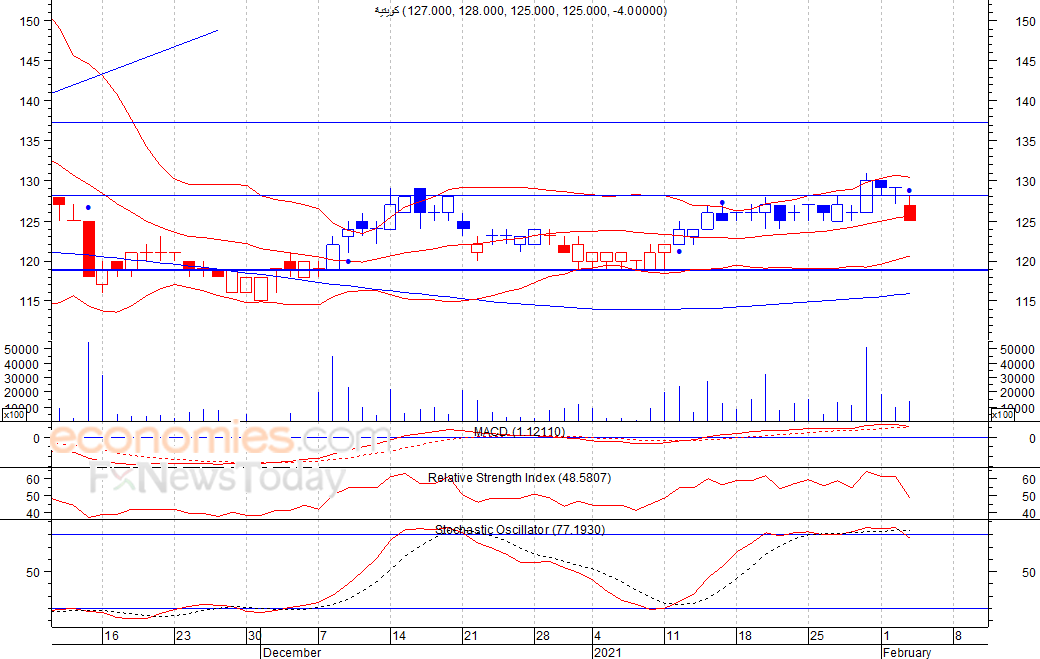1040x659 pixels.
Task: Click the 145 price label on the left scale
Action: pyautogui.click(x=30, y=61)
